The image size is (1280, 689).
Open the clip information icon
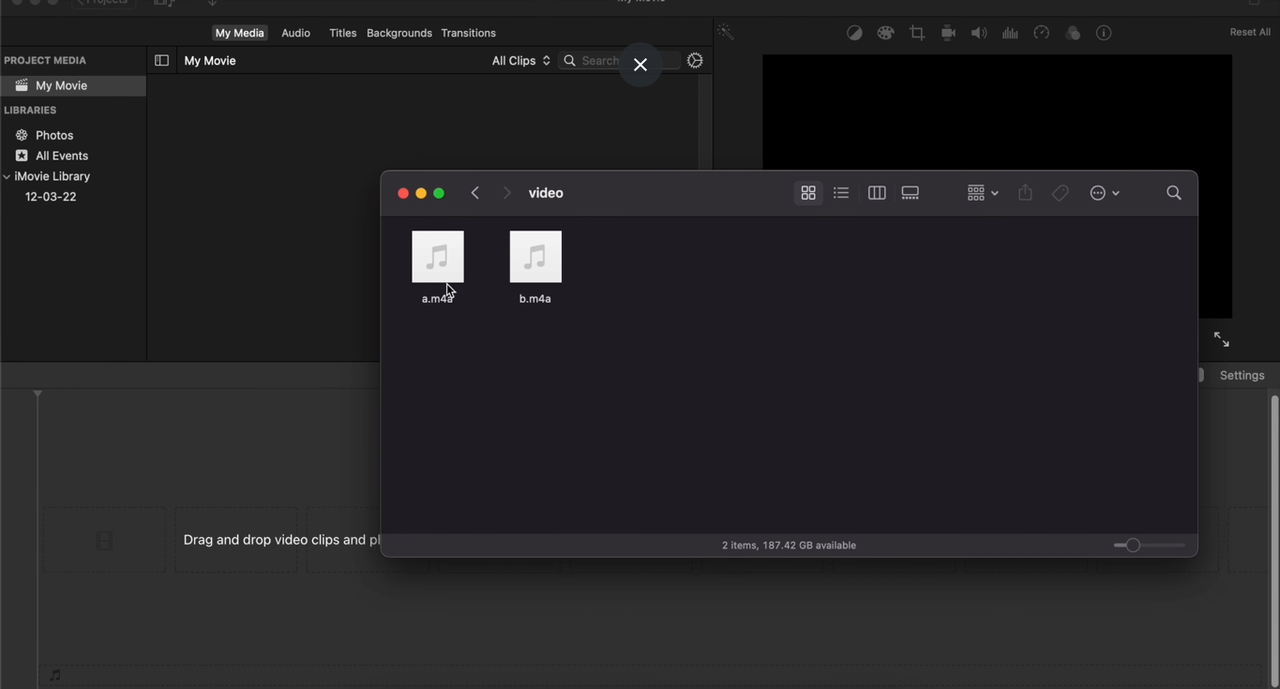click(1104, 33)
